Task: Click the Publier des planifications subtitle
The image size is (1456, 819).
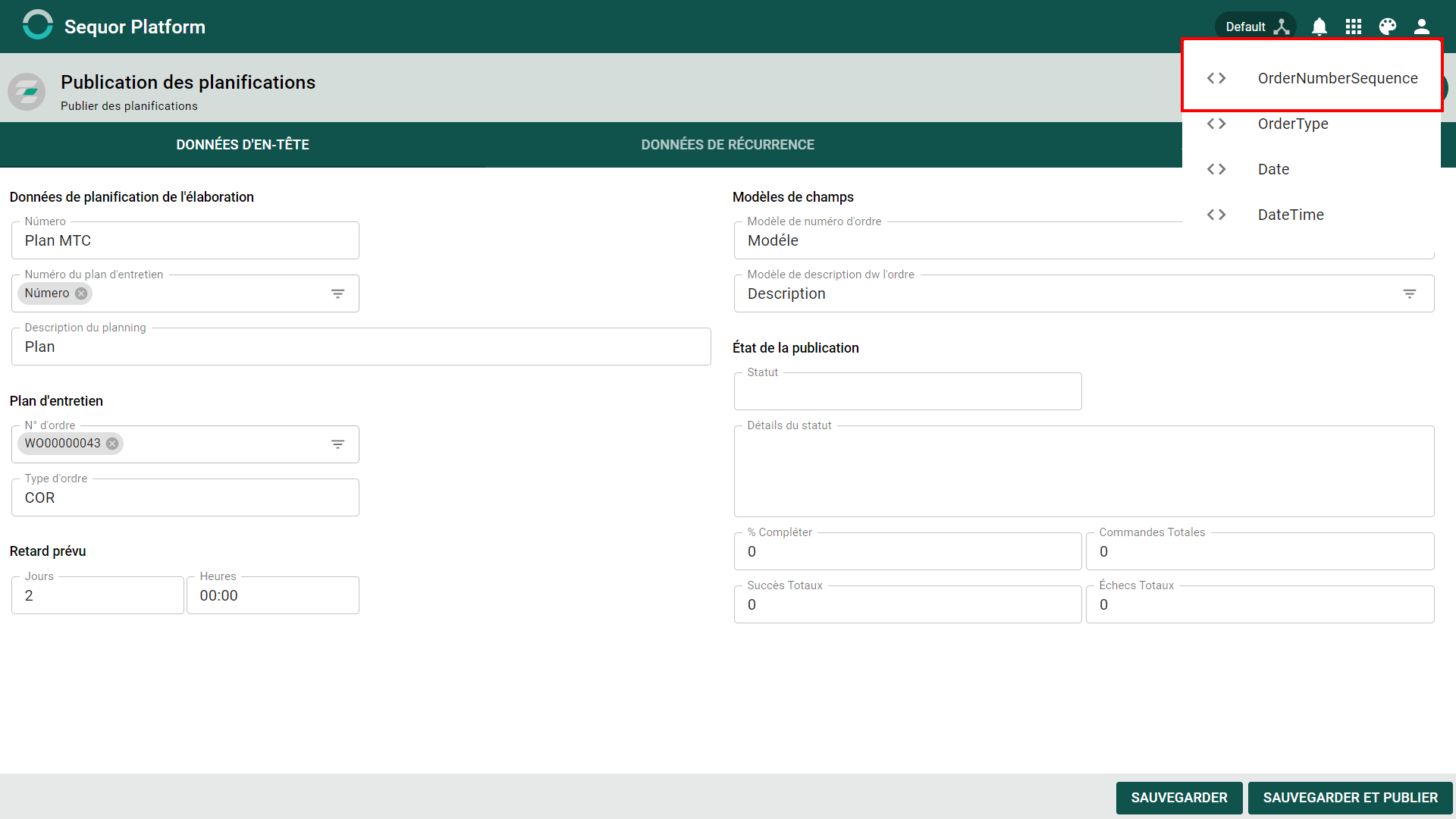Action: coord(129,106)
